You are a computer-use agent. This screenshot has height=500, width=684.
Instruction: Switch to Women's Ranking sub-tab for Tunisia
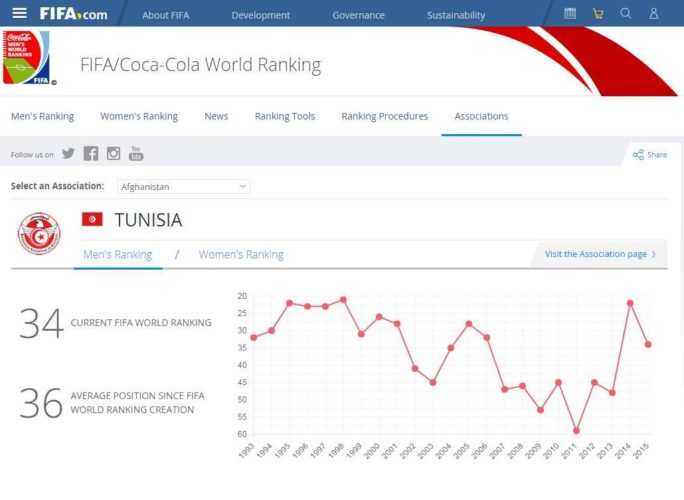[241, 255]
